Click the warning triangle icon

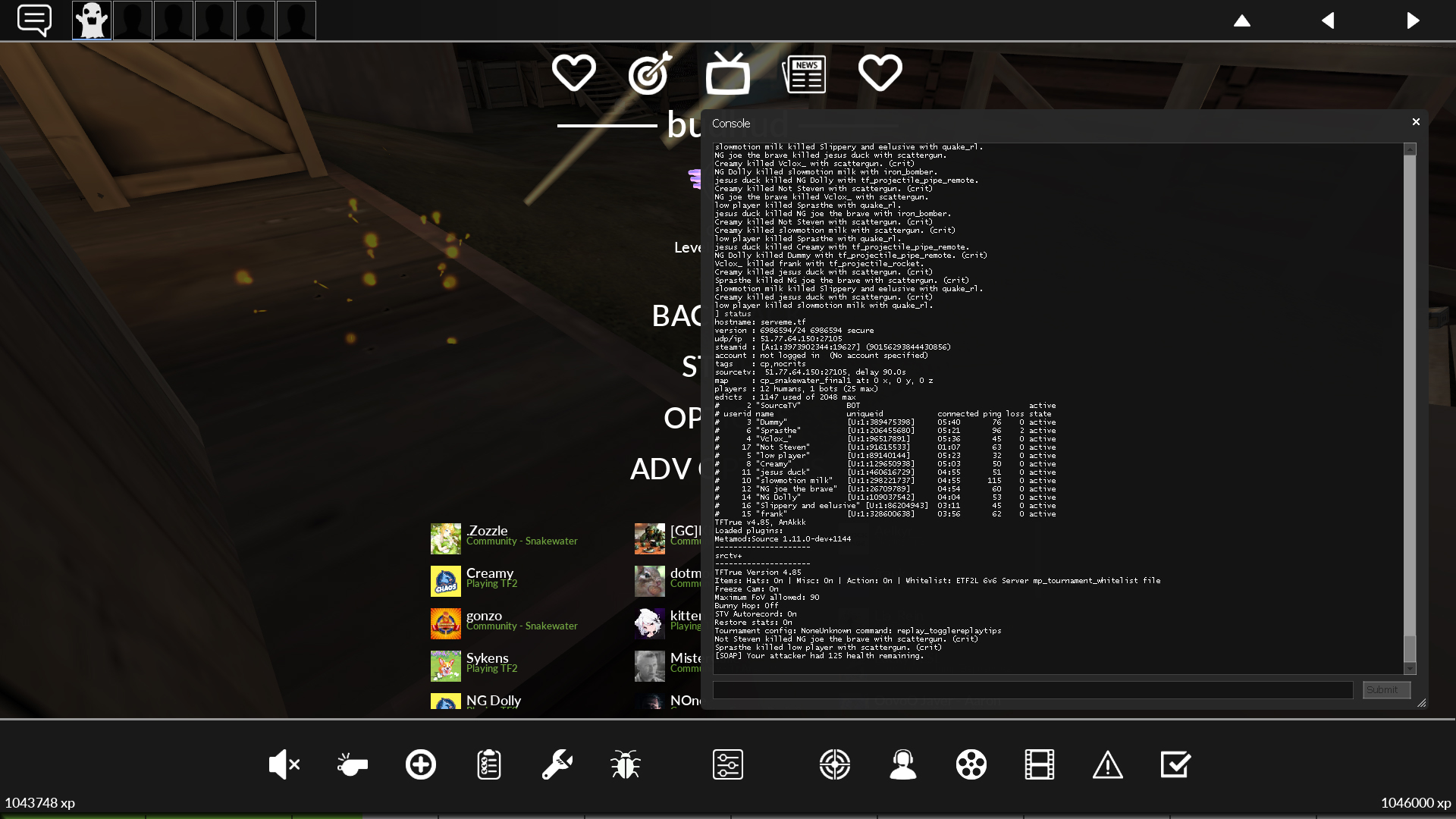click(1108, 764)
